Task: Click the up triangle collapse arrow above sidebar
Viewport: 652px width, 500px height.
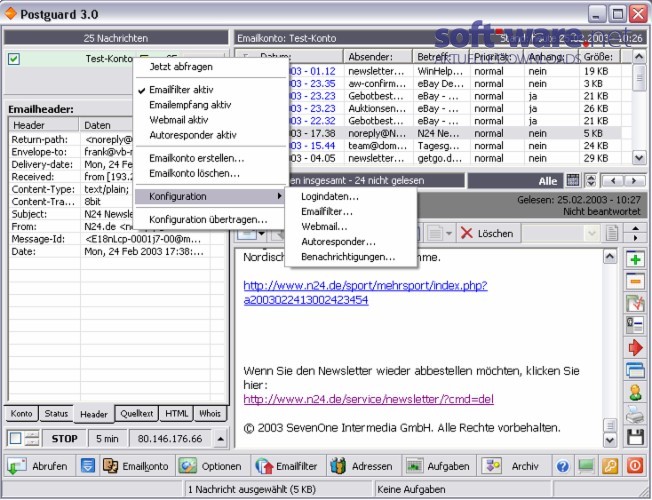Action: [x=635, y=228]
